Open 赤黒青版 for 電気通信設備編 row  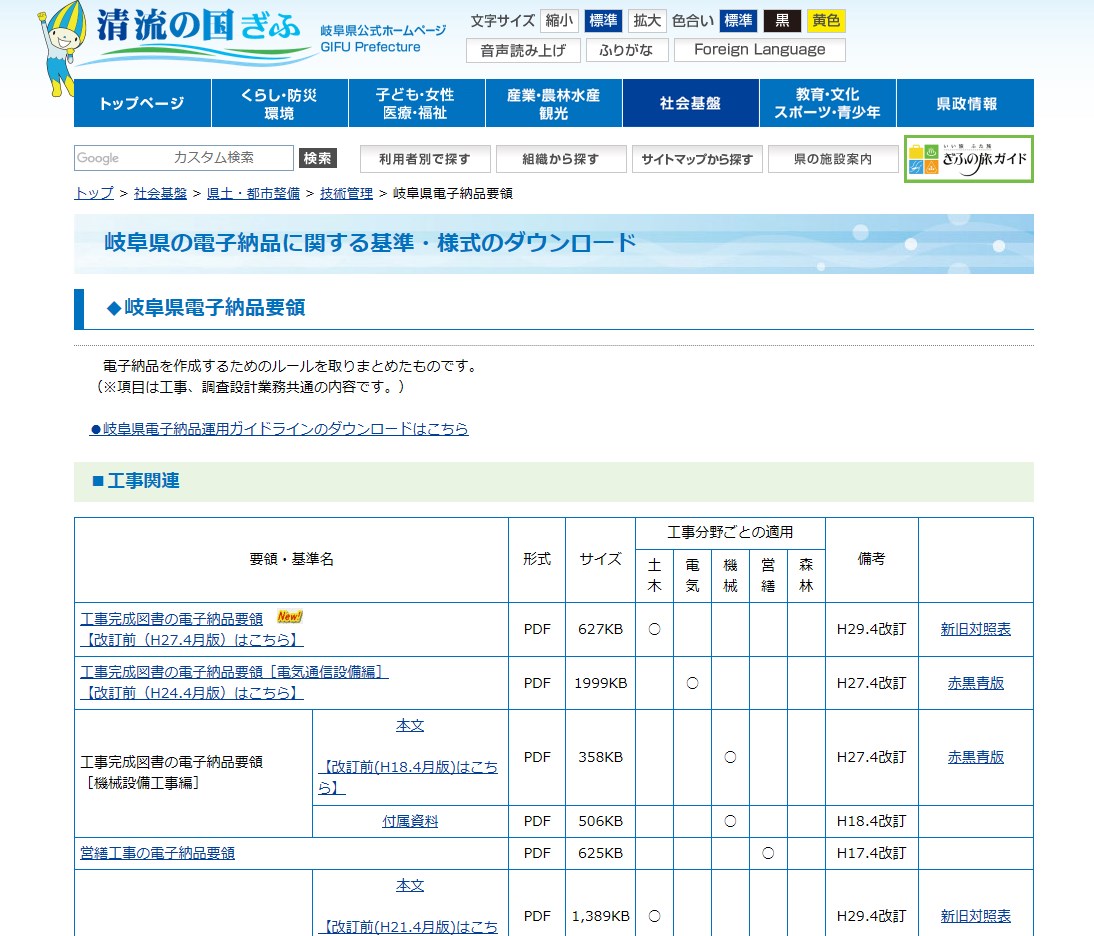[975, 683]
